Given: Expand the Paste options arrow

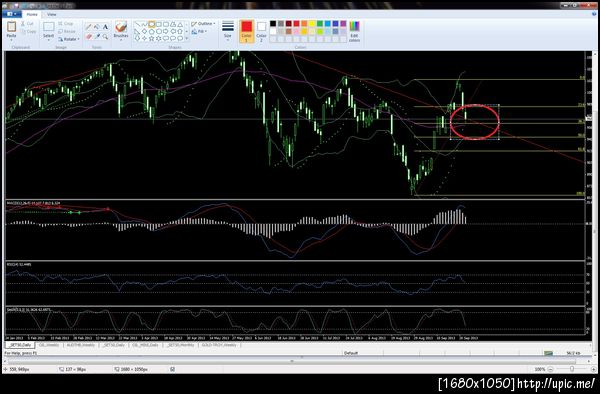Looking at the screenshot, I should [x=11, y=40].
